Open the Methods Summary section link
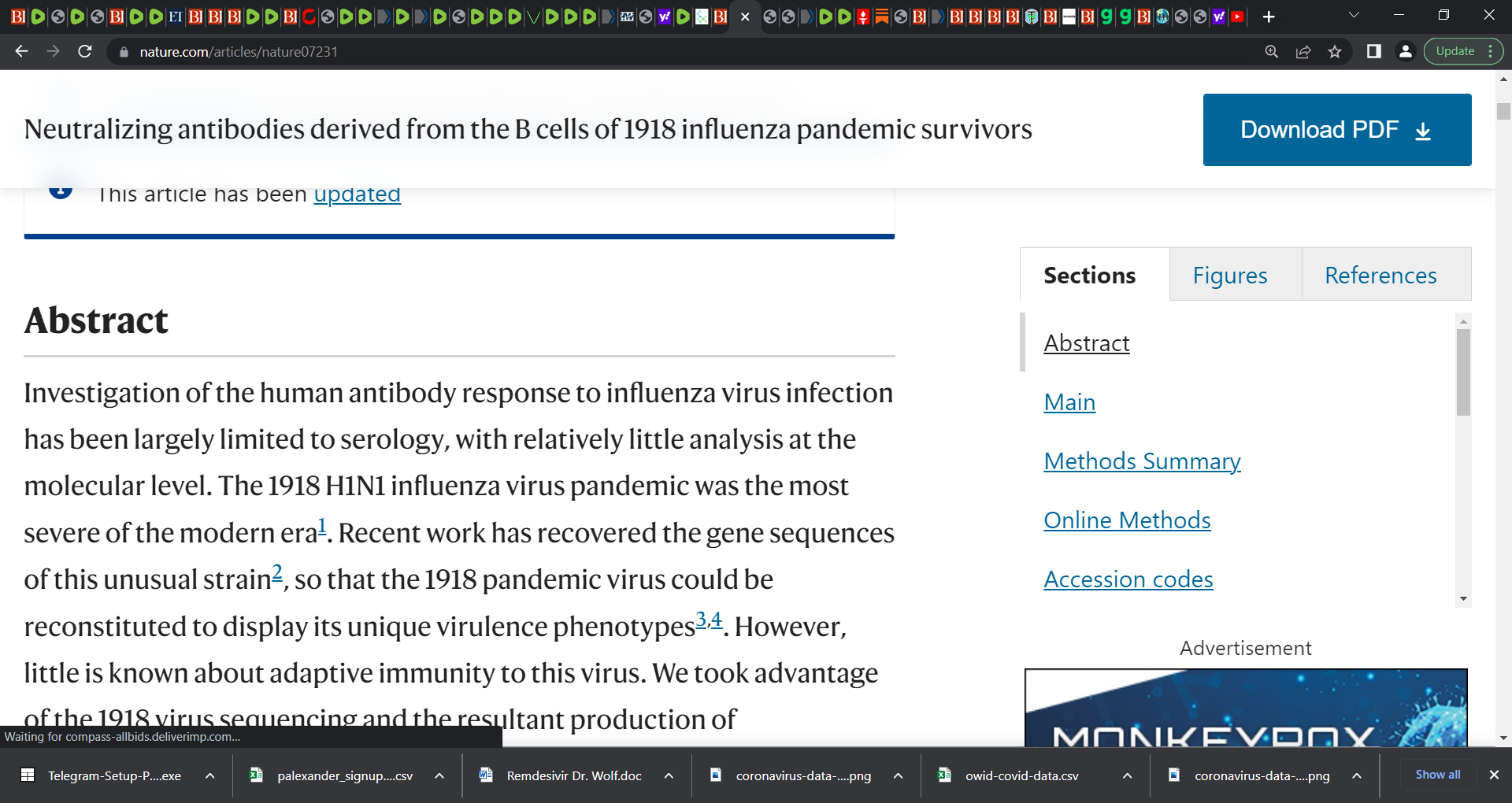 (x=1142, y=461)
